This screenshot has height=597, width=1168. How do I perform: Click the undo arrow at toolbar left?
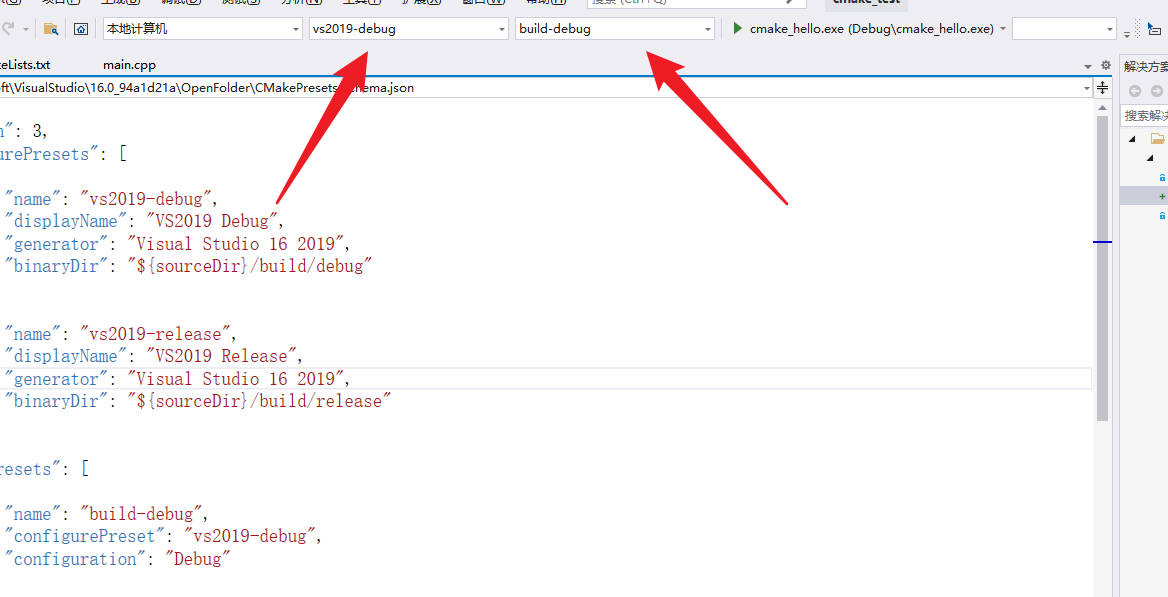coord(8,28)
